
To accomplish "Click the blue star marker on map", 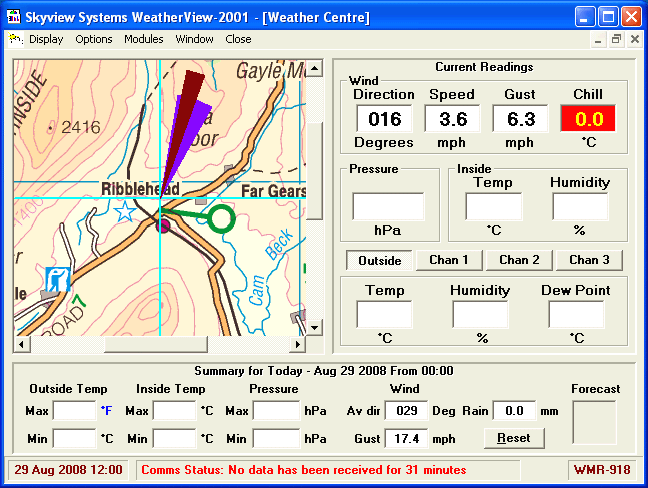I will tap(125, 212).
